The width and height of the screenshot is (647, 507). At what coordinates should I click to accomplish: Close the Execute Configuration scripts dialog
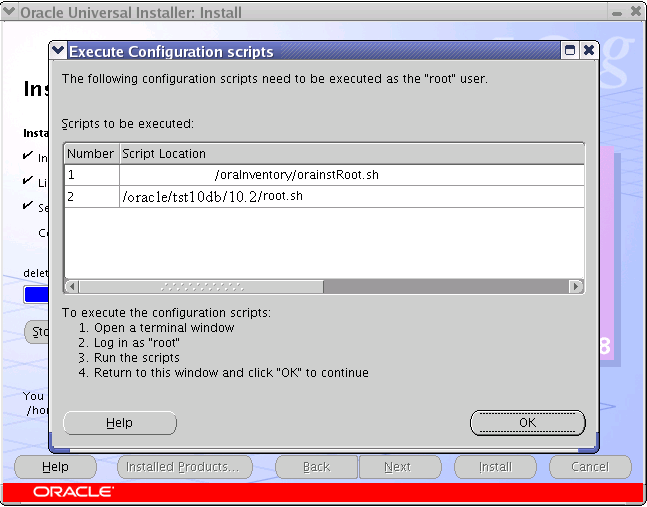589,50
